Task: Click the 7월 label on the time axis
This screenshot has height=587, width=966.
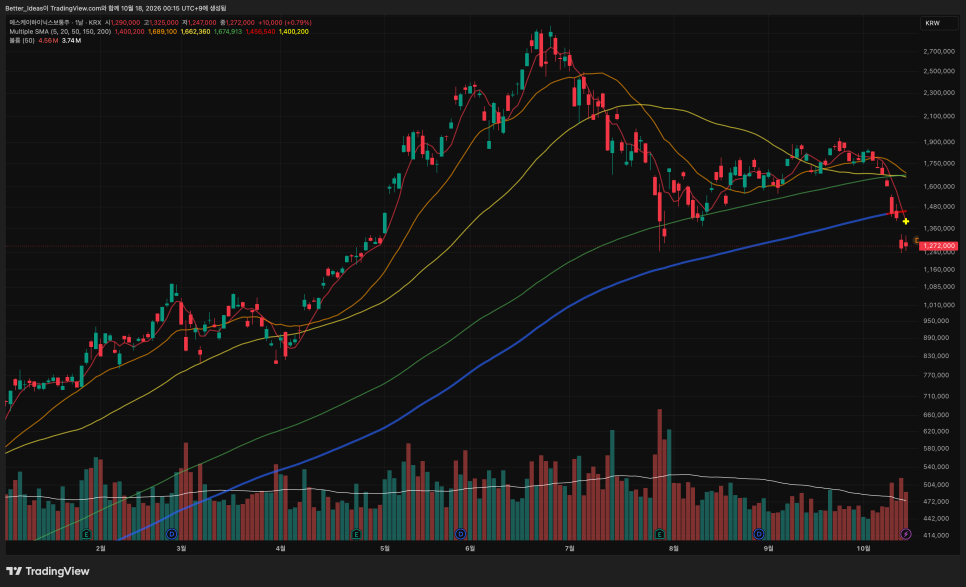Action: 569,548
